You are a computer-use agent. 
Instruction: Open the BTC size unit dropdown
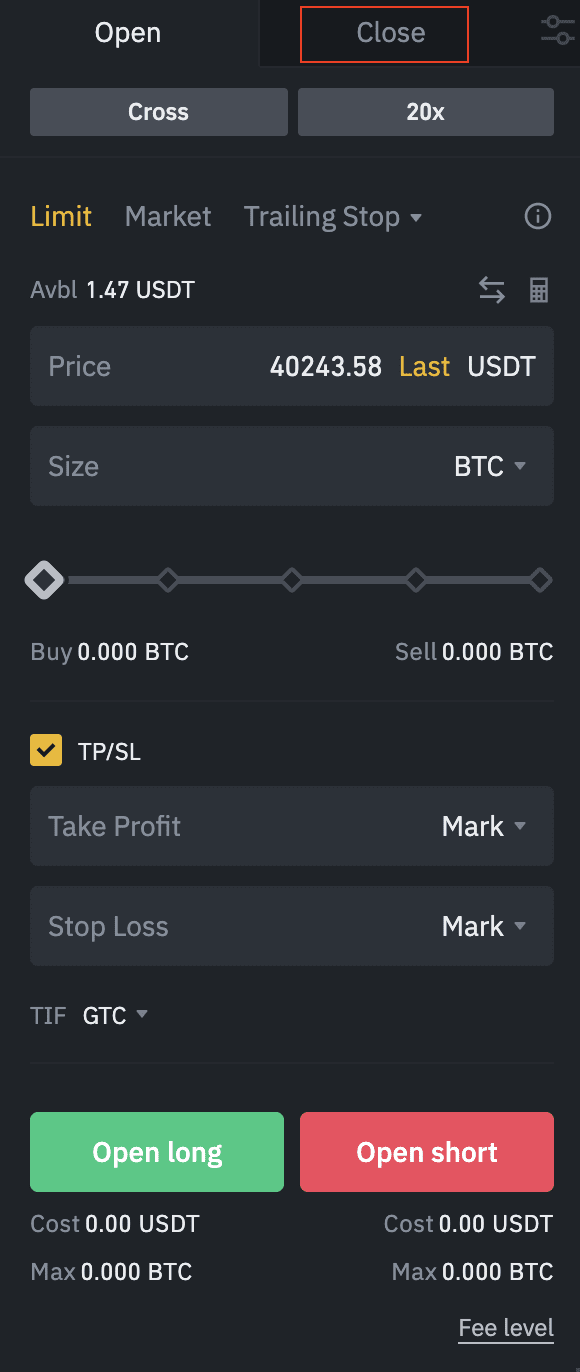click(490, 466)
